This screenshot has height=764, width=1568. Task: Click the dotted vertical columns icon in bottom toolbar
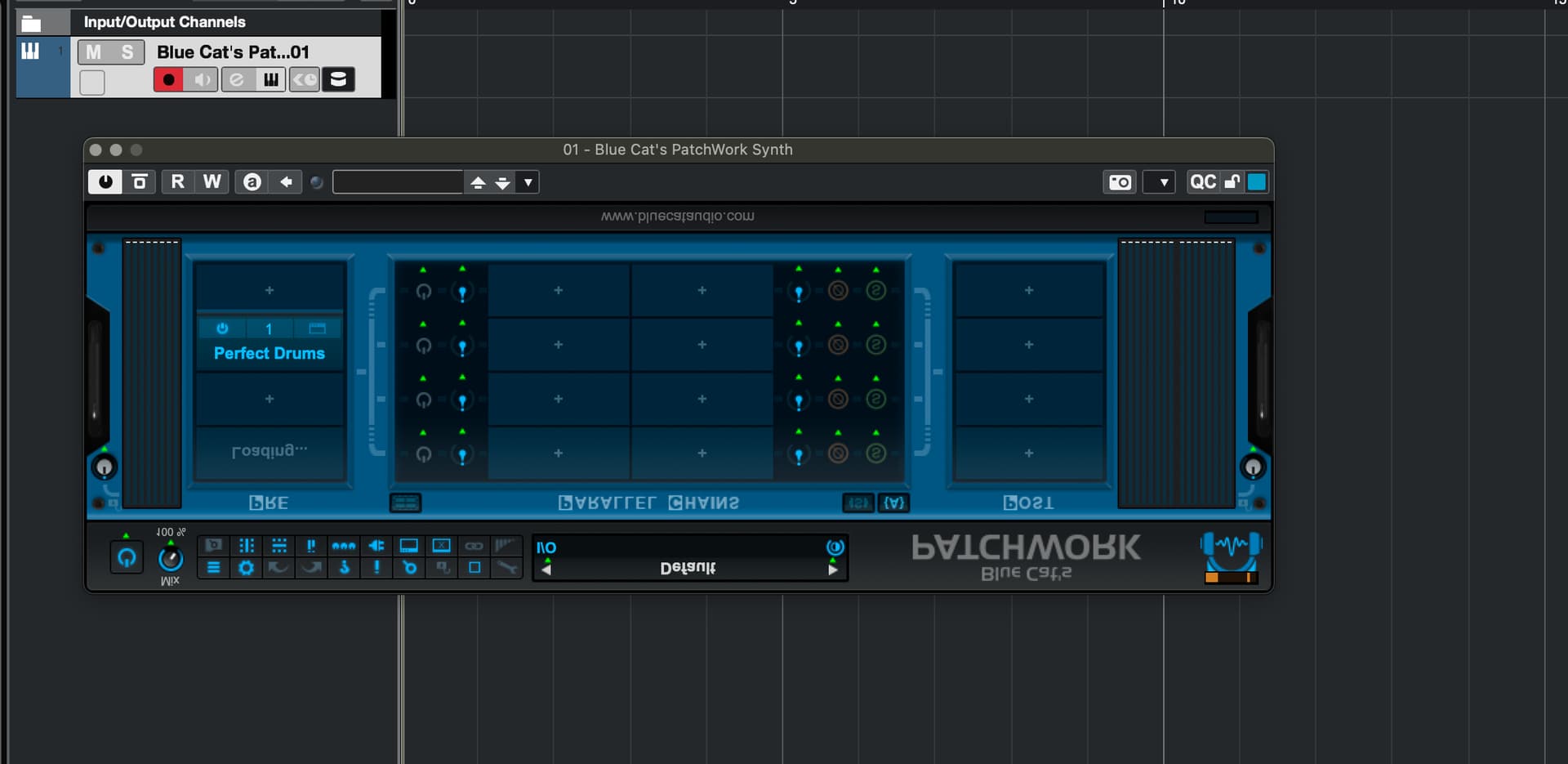coord(246,546)
